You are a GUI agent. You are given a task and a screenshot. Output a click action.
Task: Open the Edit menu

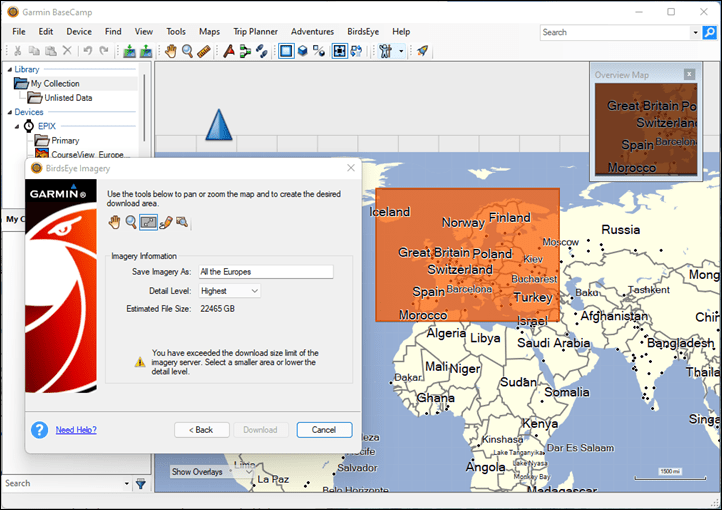click(x=46, y=31)
